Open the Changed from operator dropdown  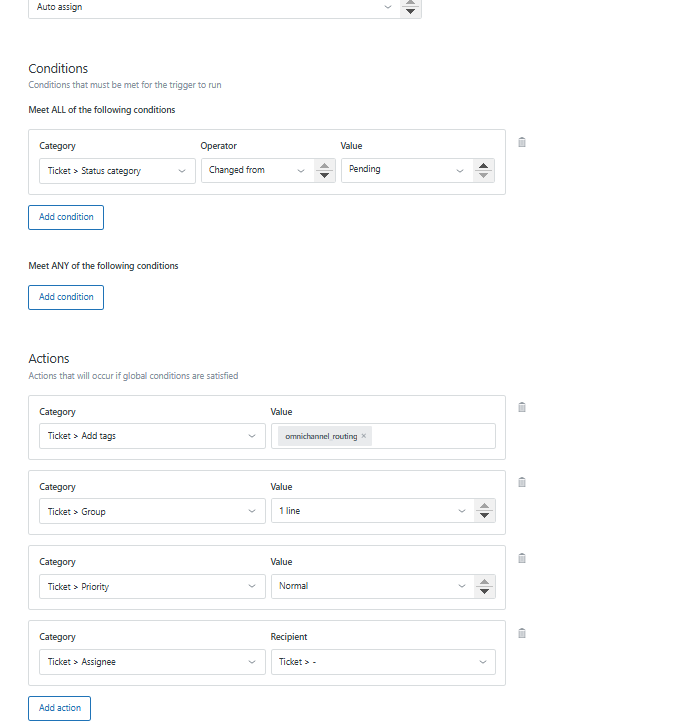(x=257, y=170)
